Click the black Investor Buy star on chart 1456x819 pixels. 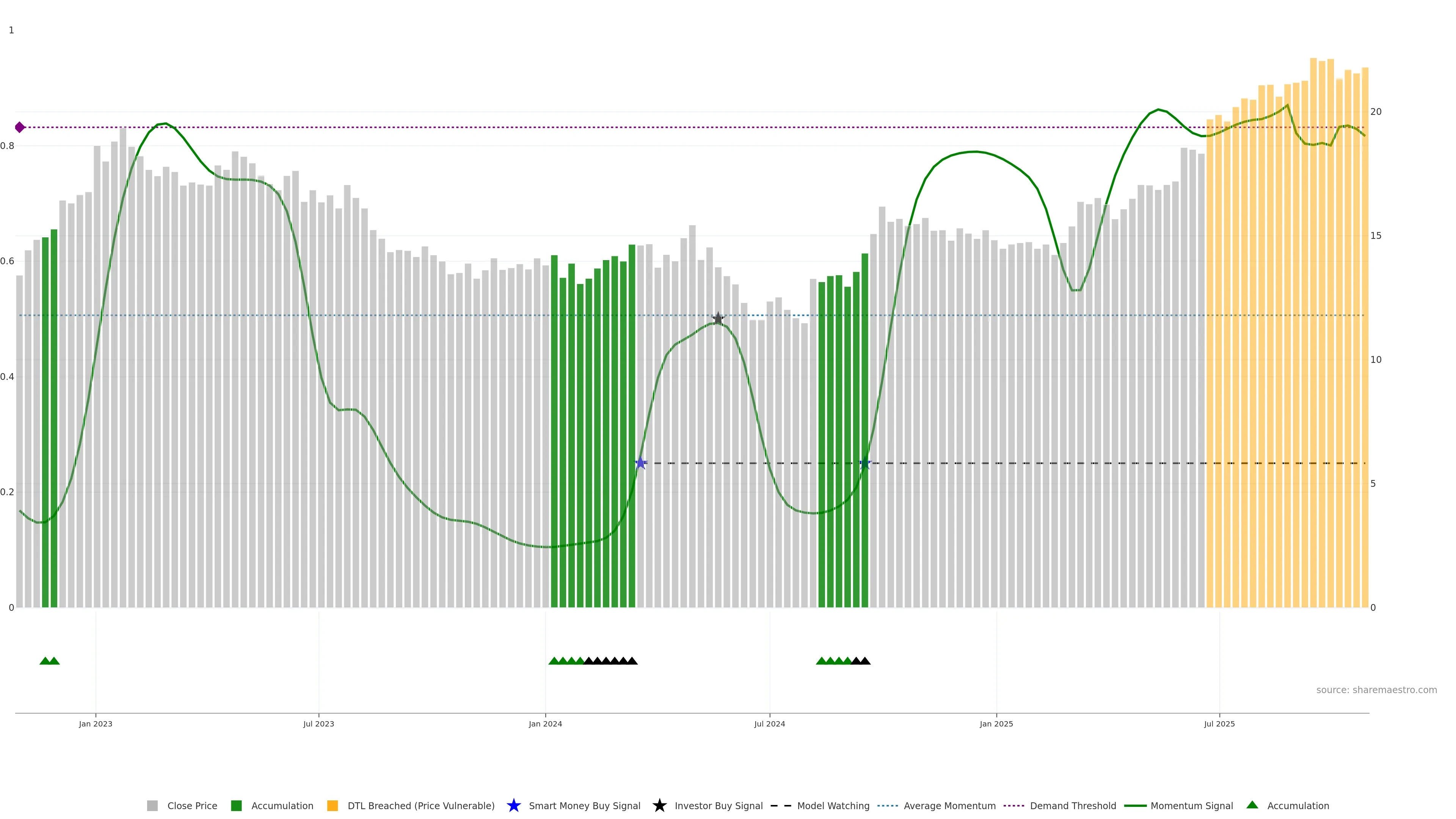point(718,318)
